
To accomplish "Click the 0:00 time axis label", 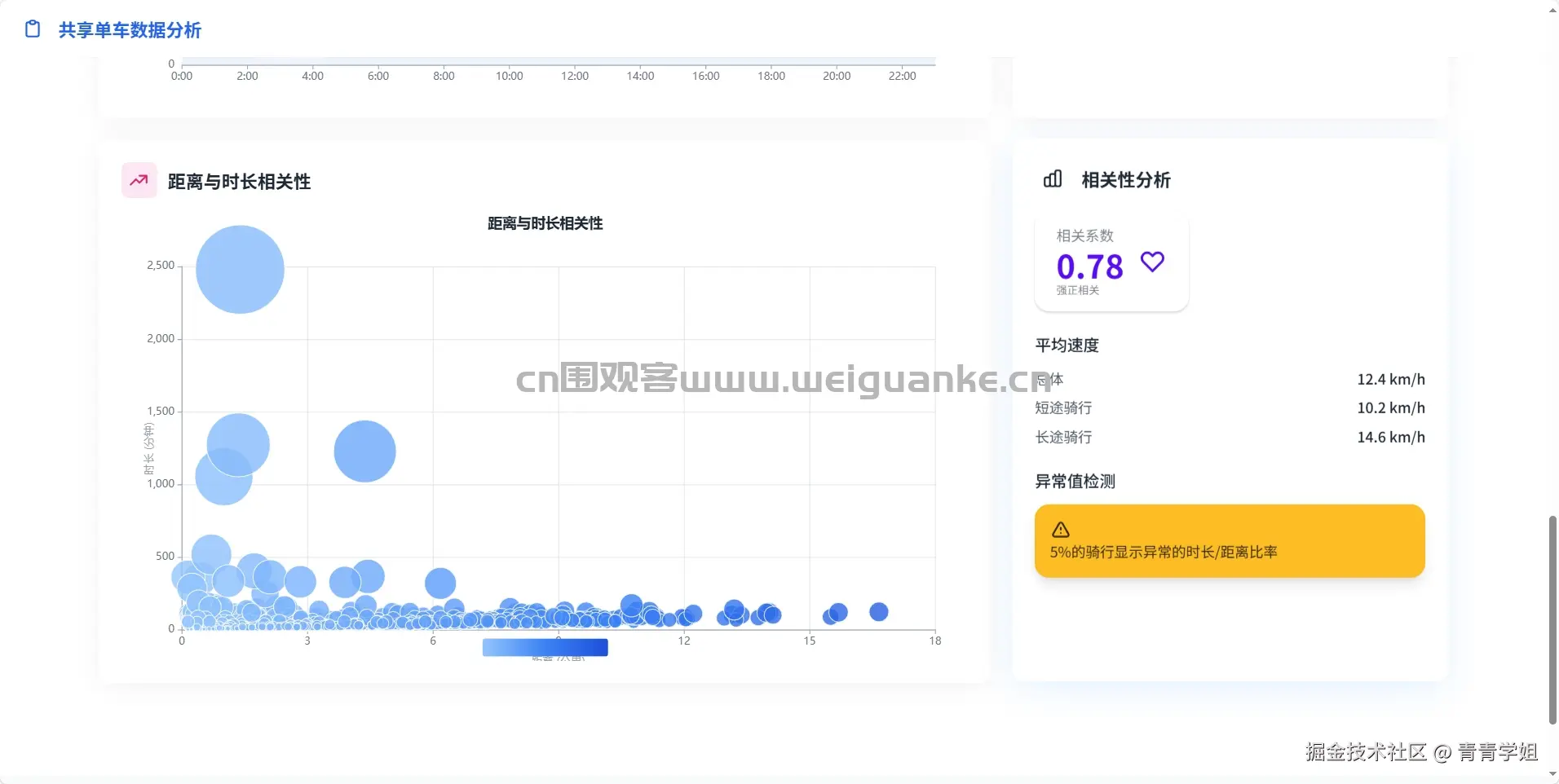I will click(x=182, y=76).
